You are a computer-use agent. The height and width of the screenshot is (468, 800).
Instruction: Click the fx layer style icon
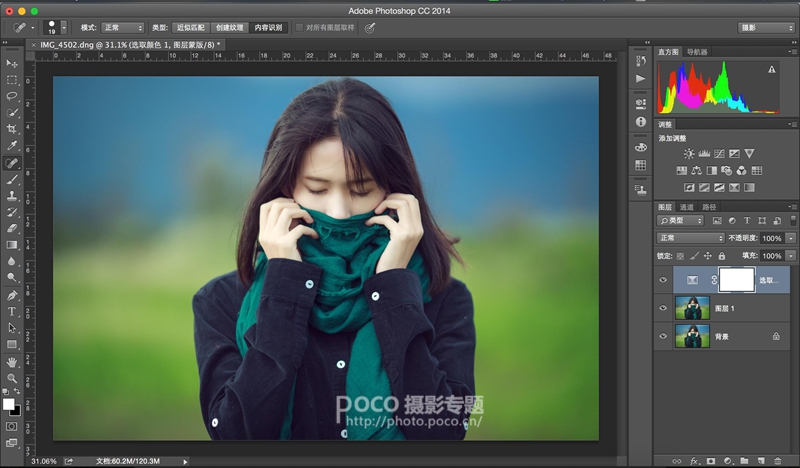point(693,460)
